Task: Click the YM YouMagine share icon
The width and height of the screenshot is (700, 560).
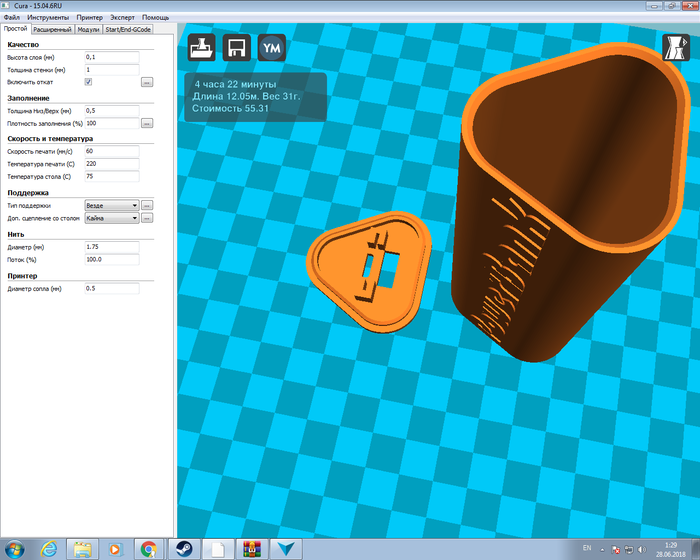Action: (x=271, y=49)
